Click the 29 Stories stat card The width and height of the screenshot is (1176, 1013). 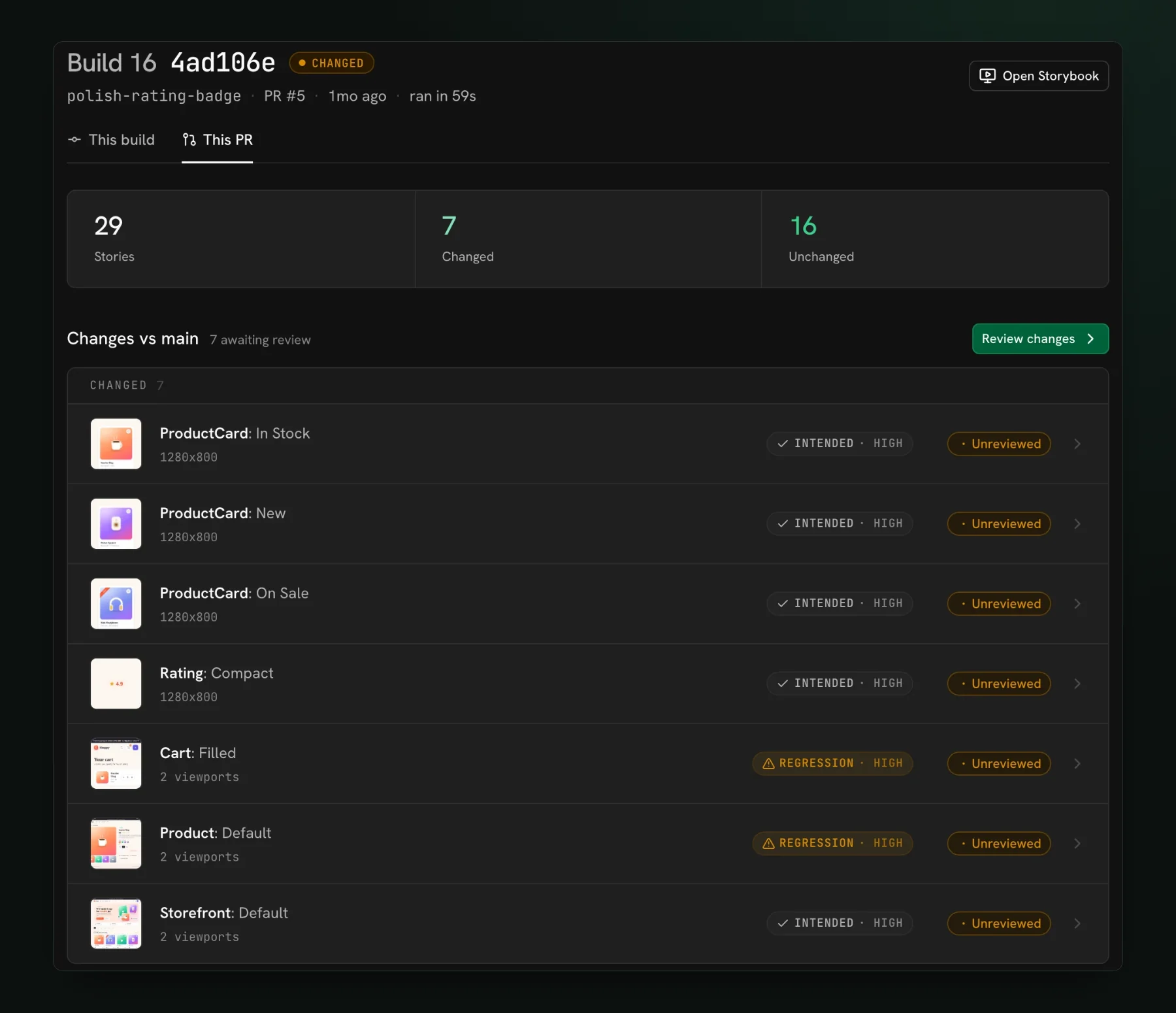pos(241,239)
